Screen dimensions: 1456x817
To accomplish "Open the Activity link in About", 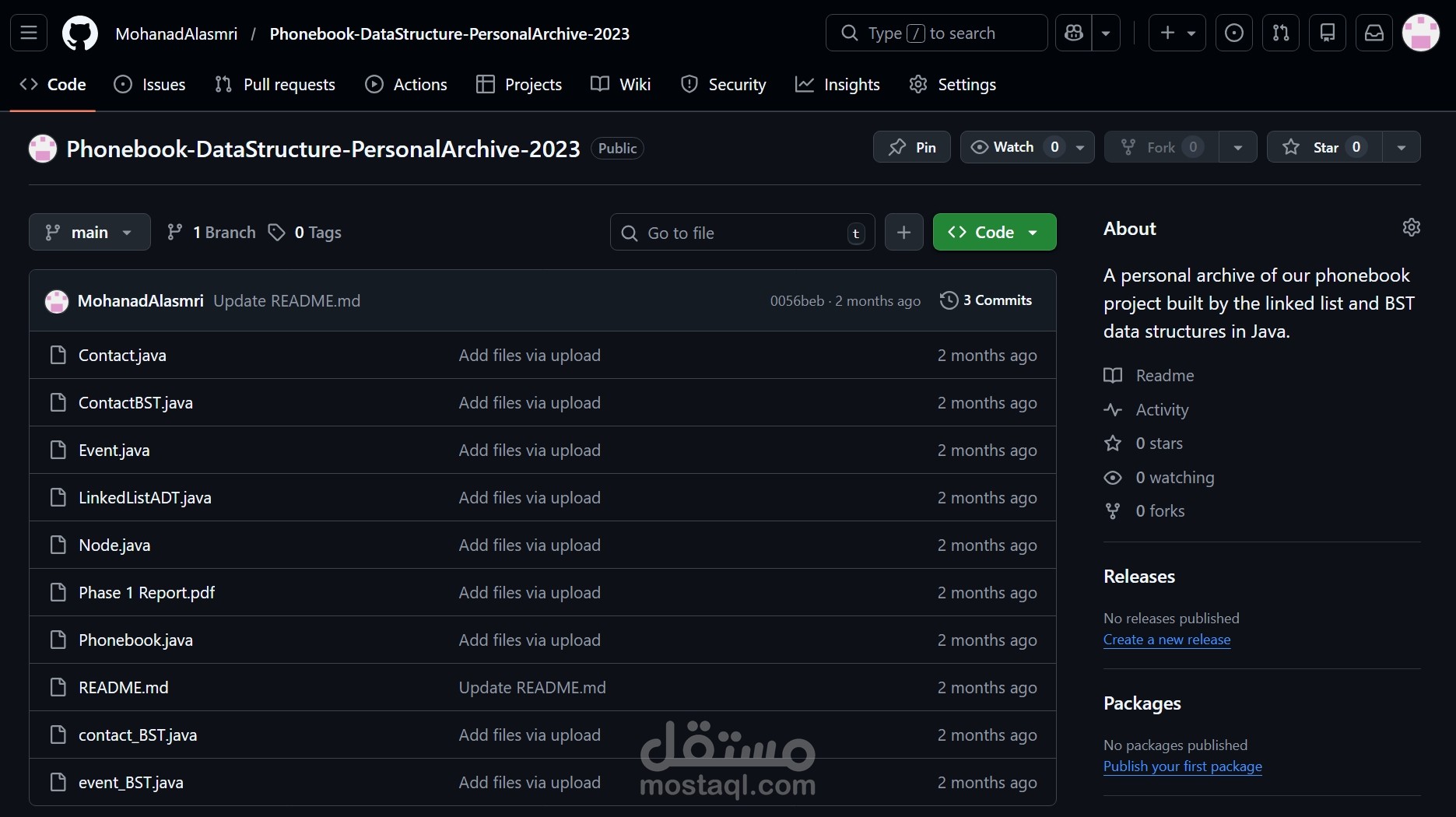I will pyautogui.click(x=1146, y=409).
